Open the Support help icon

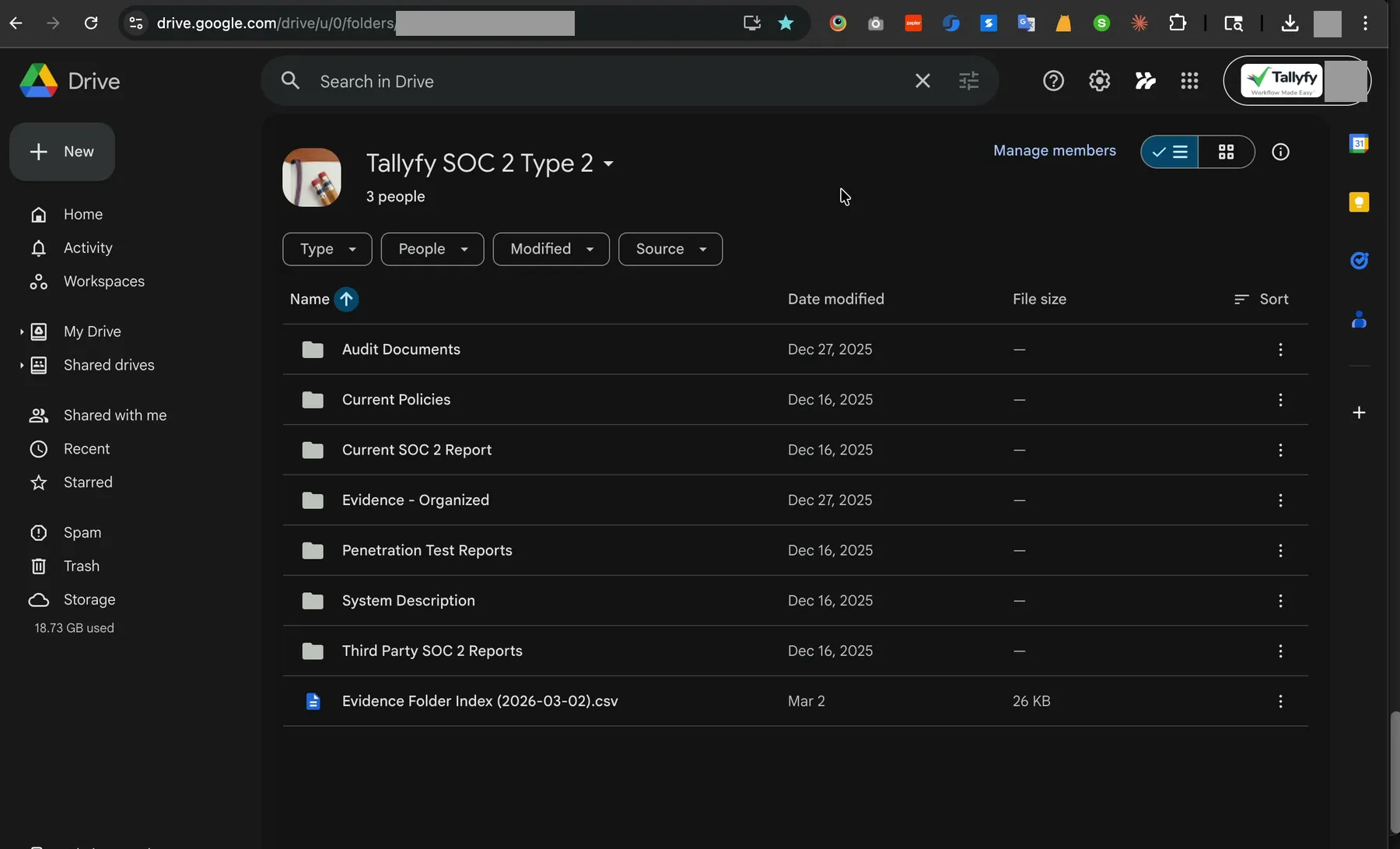pyautogui.click(x=1053, y=81)
